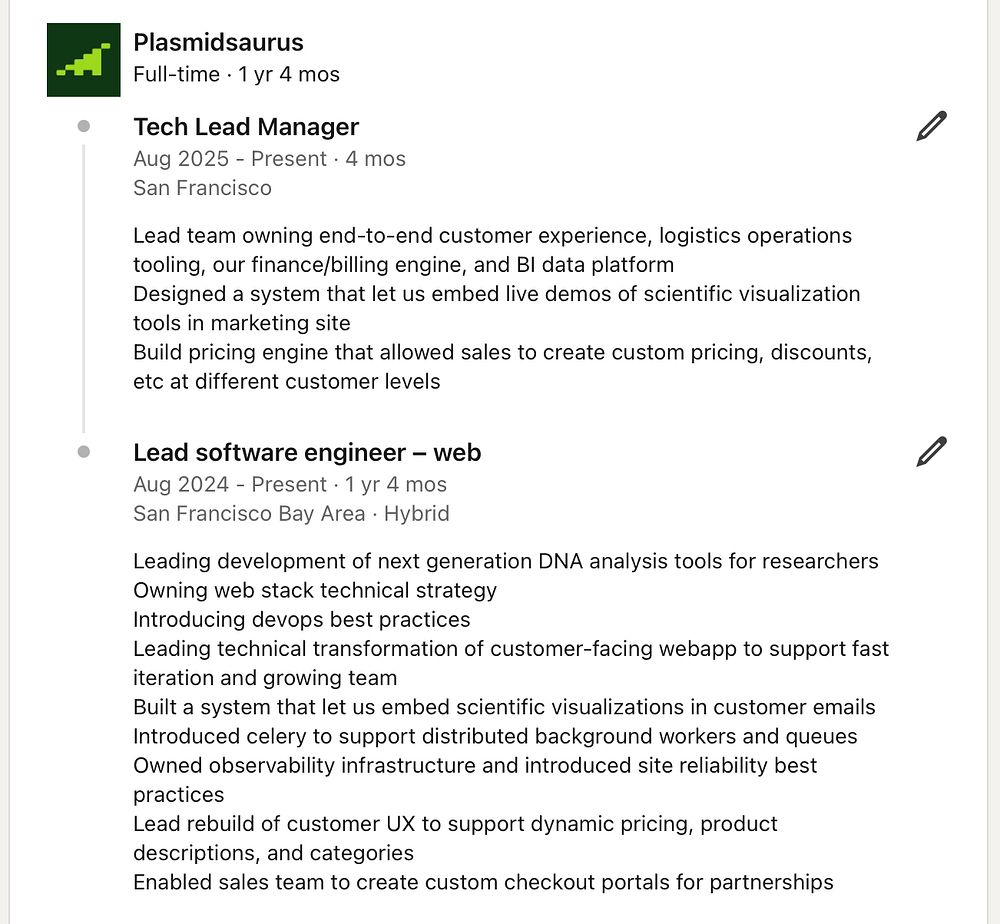Click San Francisco Bay Area Hybrid location
1000x924 pixels.
(291, 513)
